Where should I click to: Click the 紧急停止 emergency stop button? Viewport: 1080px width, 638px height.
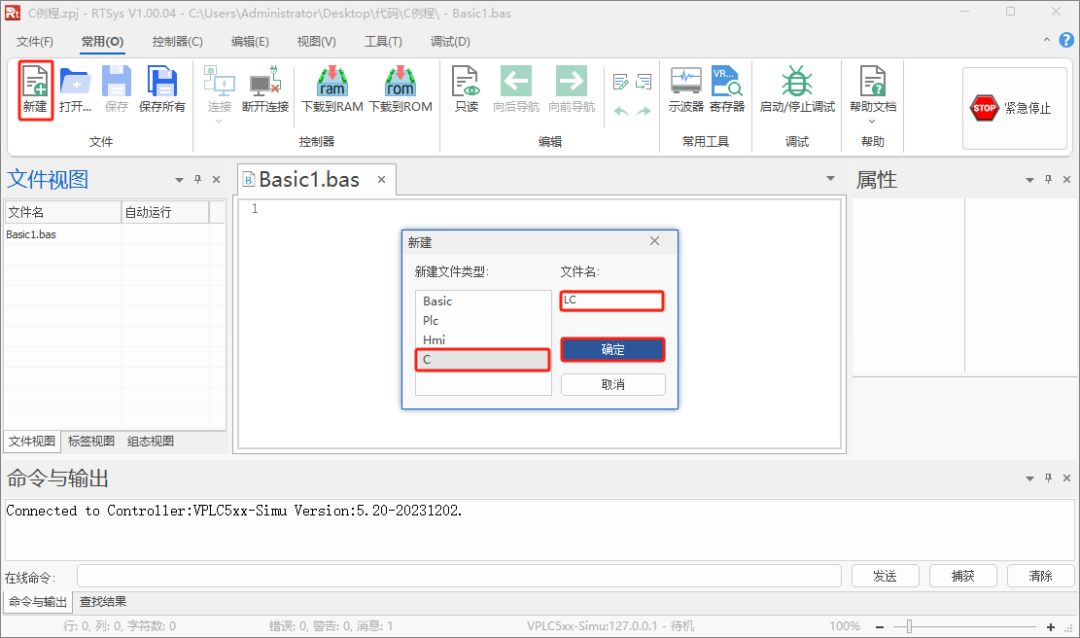point(1014,108)
